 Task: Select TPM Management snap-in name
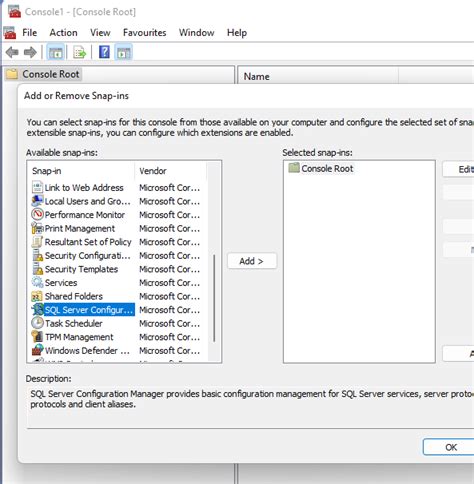(79, 337)
